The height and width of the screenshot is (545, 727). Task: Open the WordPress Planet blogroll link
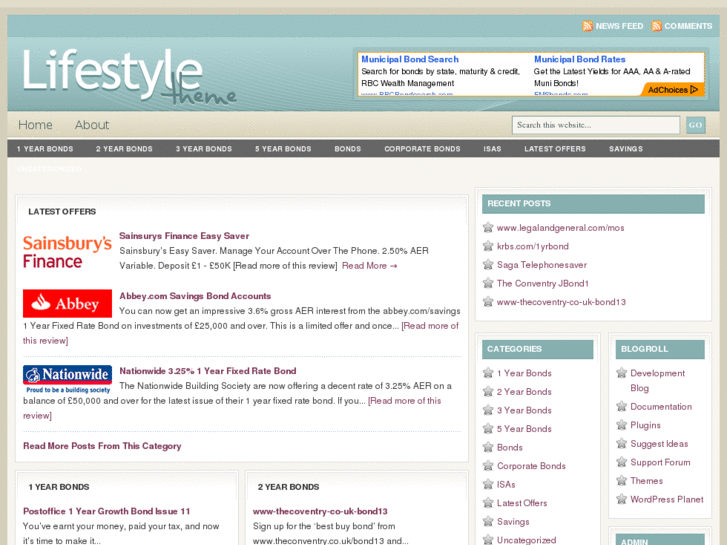(x=667, y=500)
